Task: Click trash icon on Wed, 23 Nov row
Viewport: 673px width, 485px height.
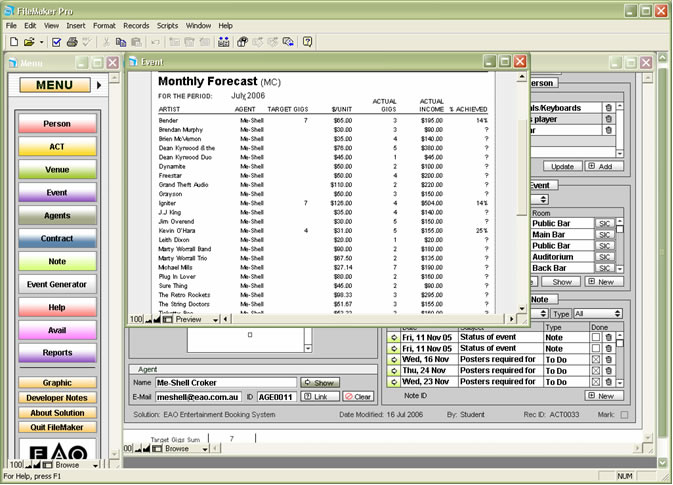Action: pyautogui.click(x=608, y=382)
